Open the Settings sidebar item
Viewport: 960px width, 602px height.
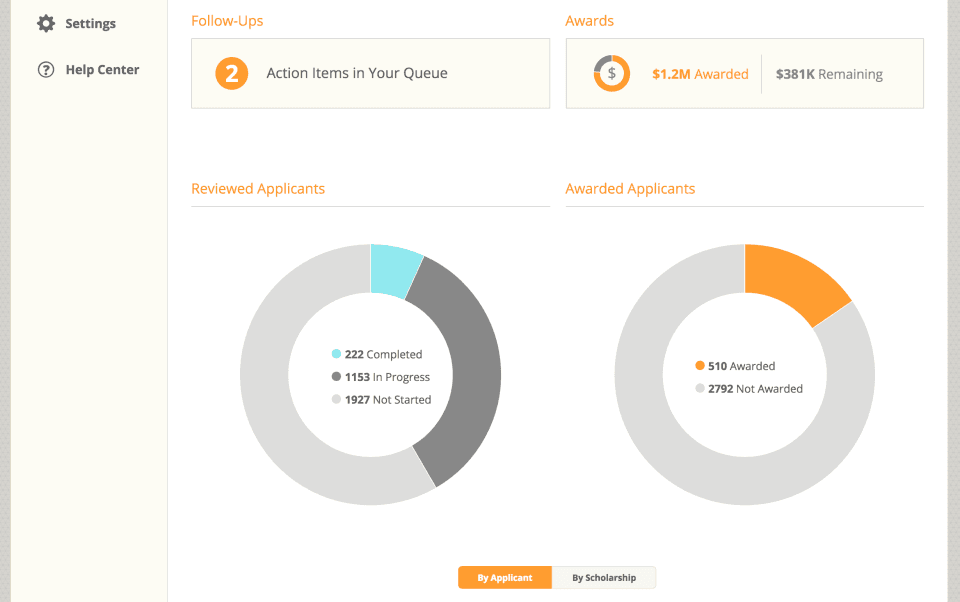(x=90, y=23)
